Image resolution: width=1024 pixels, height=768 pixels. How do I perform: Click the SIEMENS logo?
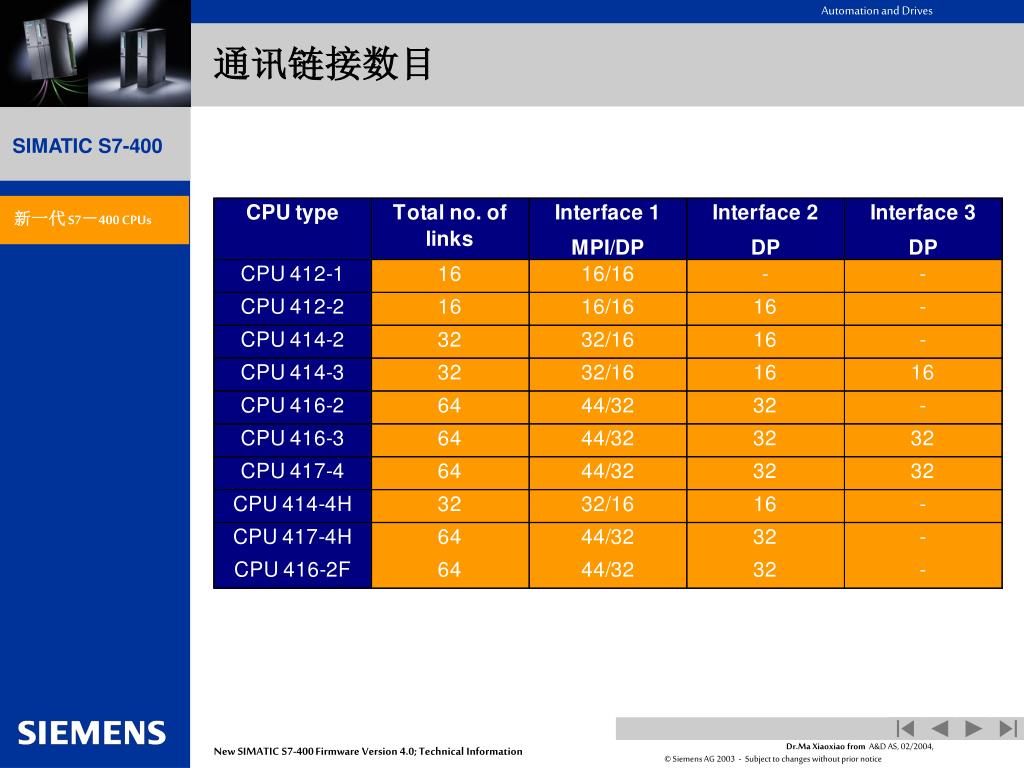coord(91,733)
